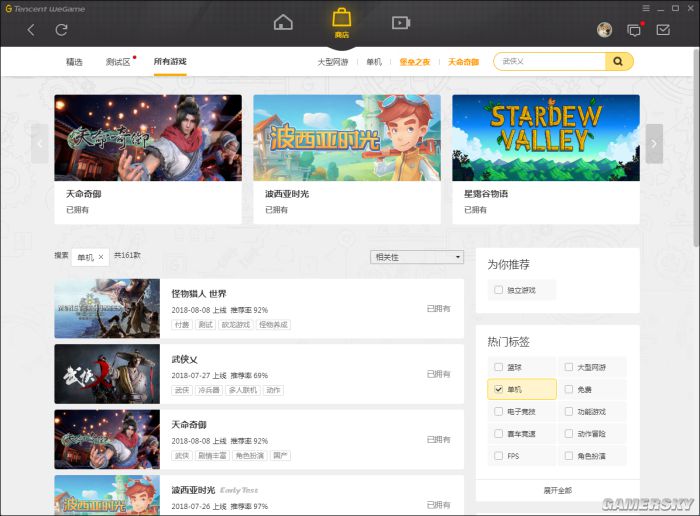Viewport: 700px width, 516px height.
Task: Open the Store (商店) bag icon
Action: (x=342, y=19)
